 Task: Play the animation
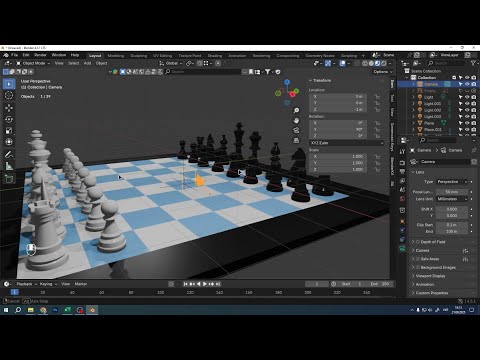[x=205, y=284]
